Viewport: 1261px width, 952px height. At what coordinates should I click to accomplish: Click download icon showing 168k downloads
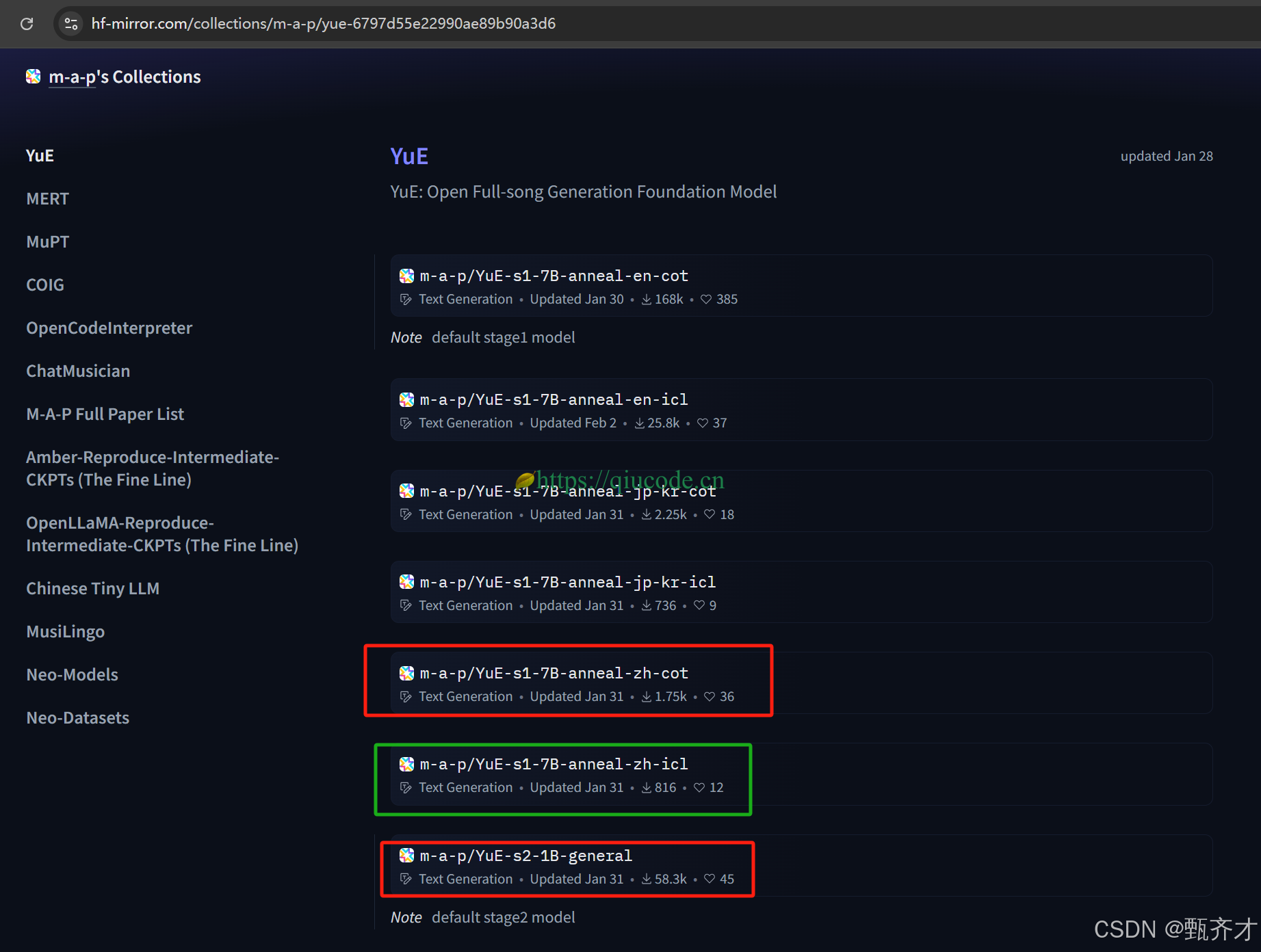(x=647, y=300)
